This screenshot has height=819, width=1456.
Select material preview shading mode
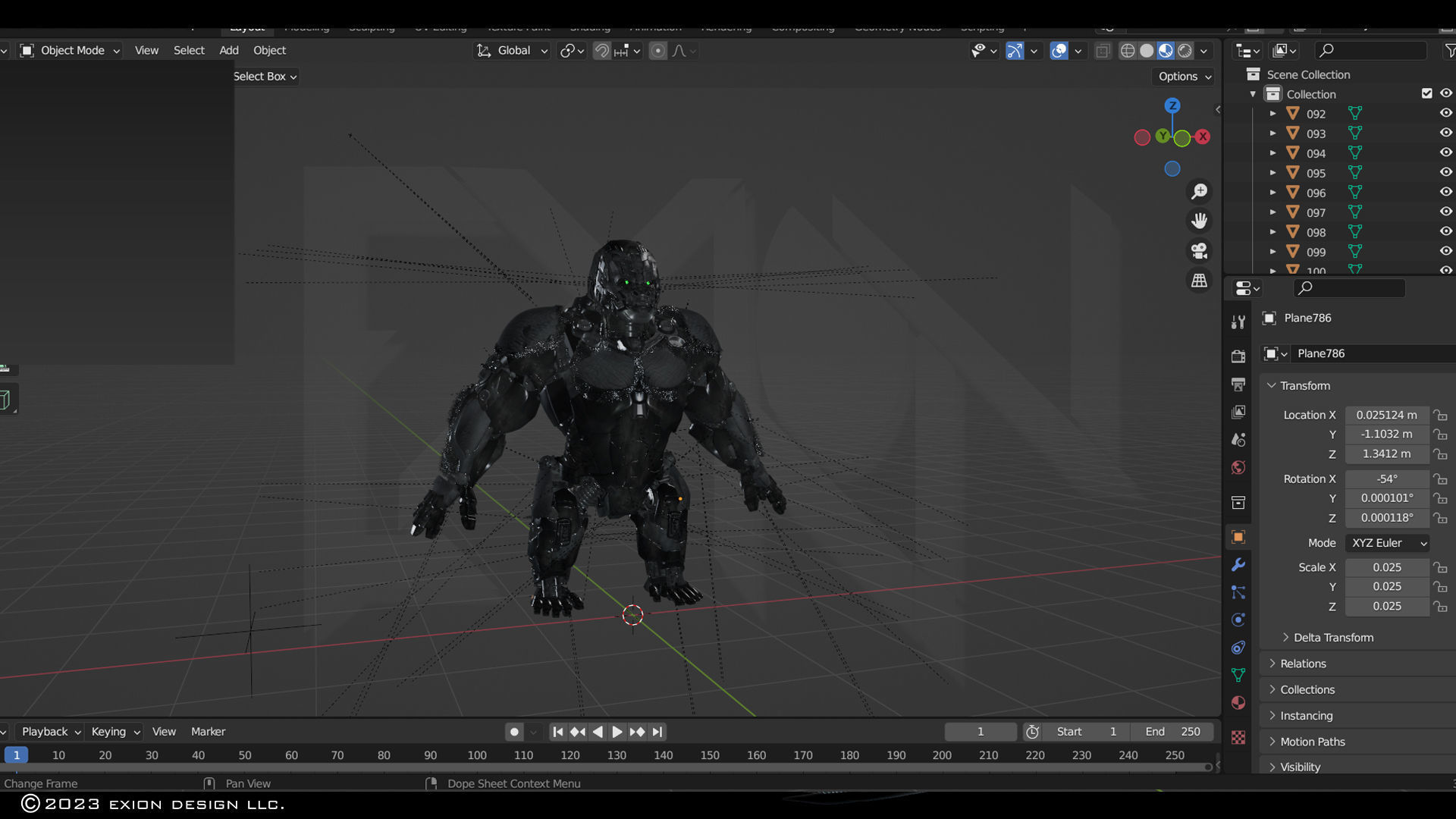[x=1166, y=51]
